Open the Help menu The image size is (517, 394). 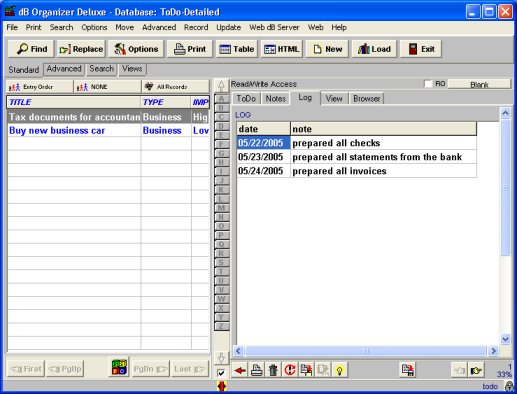pyautogui.click(x=339, y=27)
